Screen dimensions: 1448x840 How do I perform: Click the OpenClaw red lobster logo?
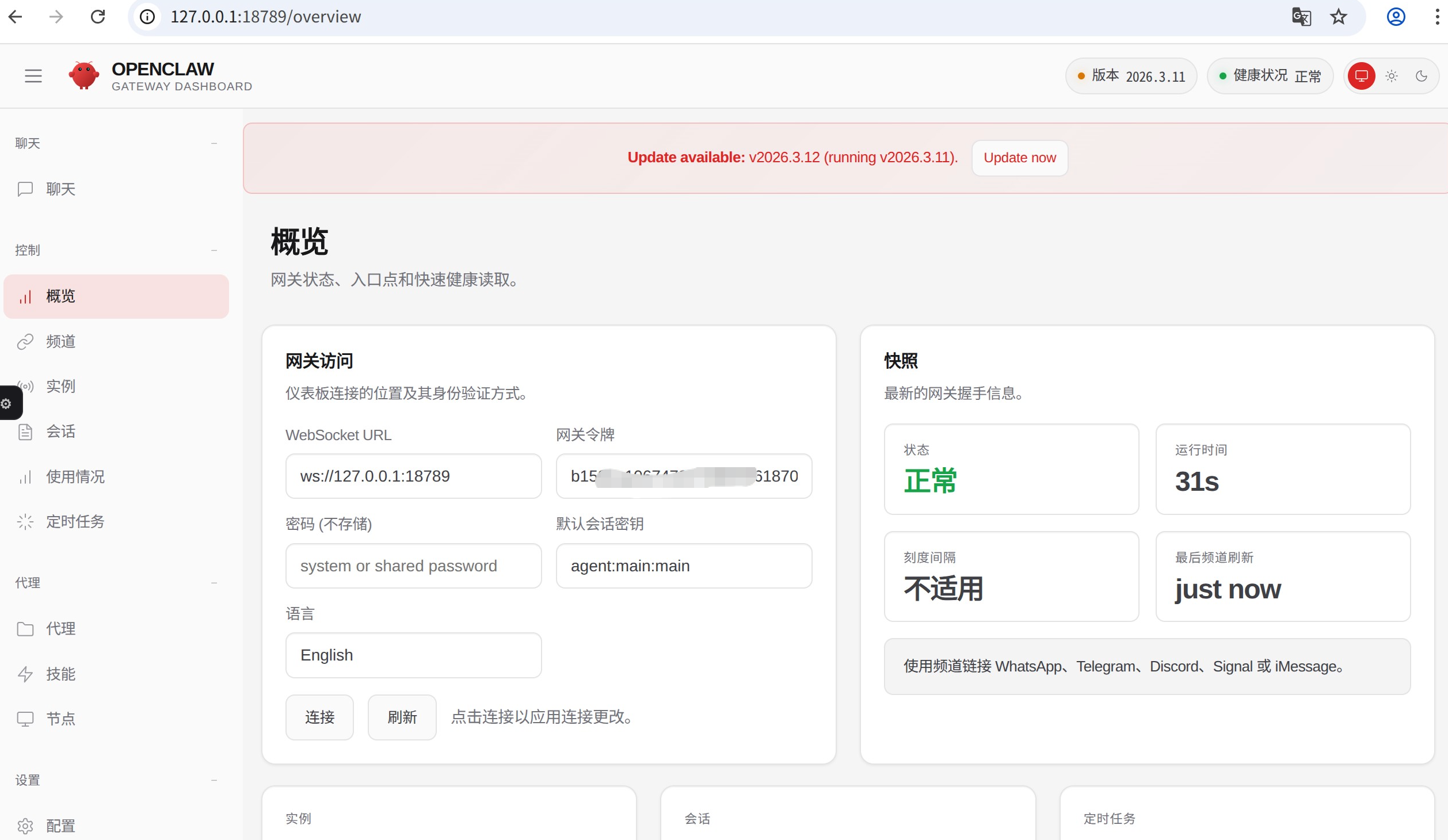(x=84, y=76)
